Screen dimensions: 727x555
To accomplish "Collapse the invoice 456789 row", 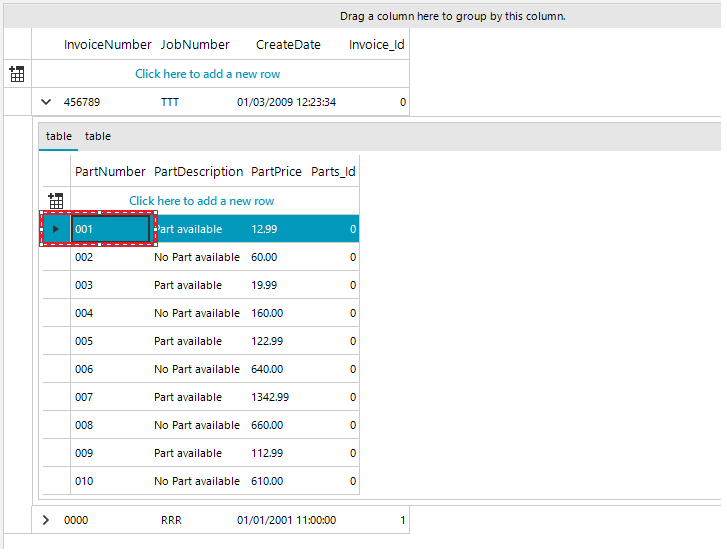I will click(x=46, y=102).
